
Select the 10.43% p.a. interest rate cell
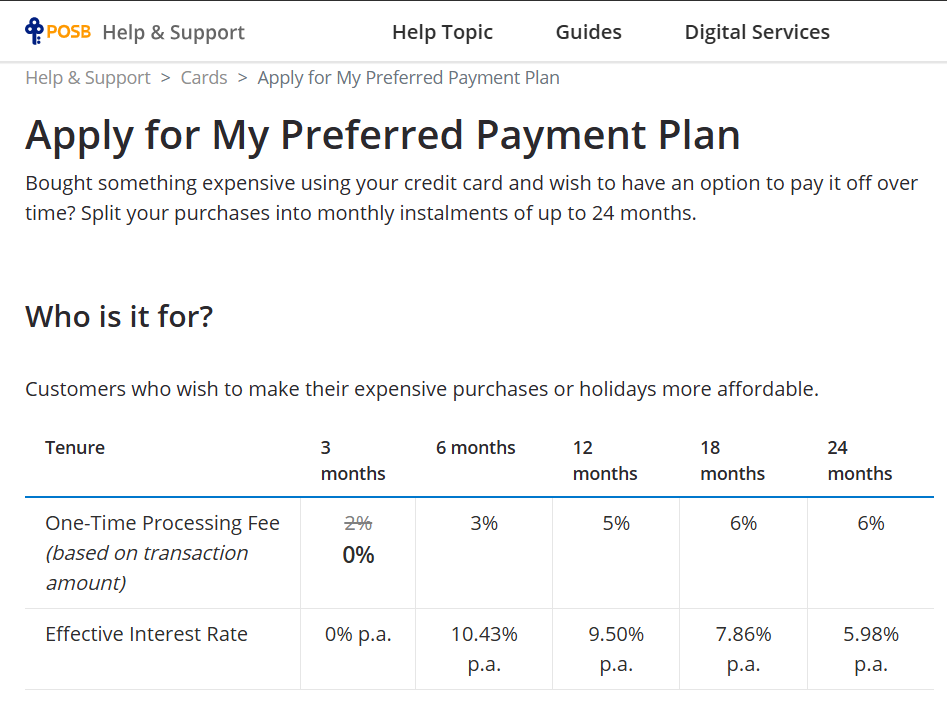click(484, 649)
